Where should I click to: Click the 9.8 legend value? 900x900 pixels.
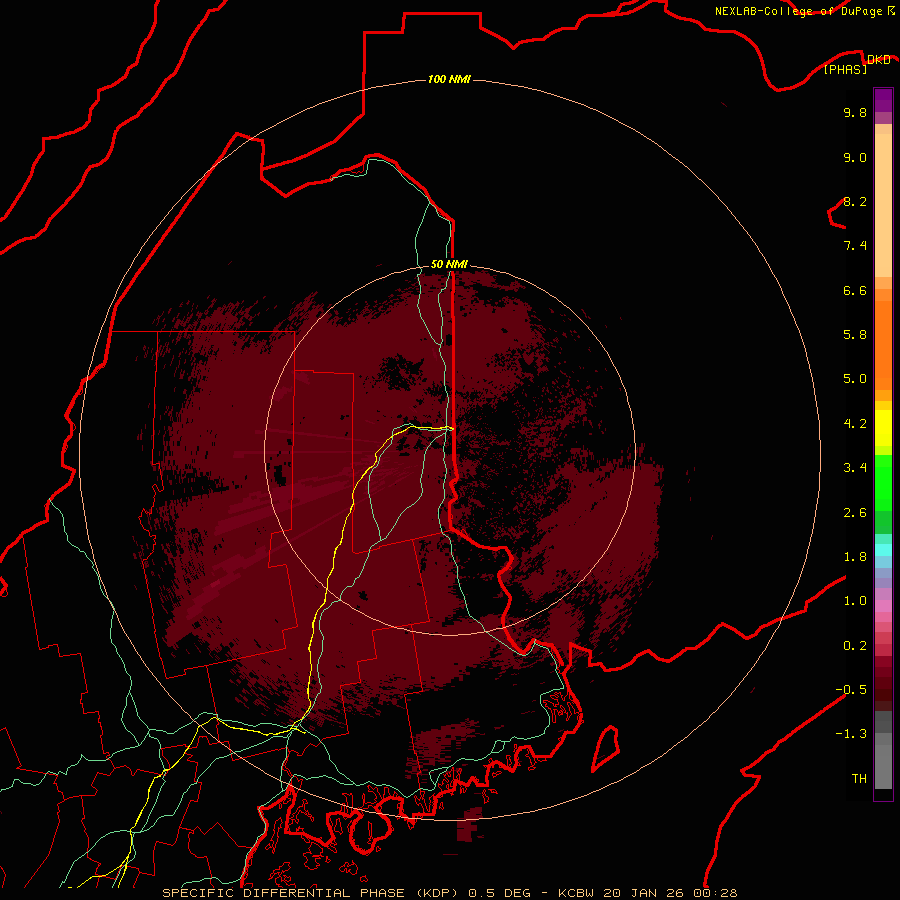855,112
